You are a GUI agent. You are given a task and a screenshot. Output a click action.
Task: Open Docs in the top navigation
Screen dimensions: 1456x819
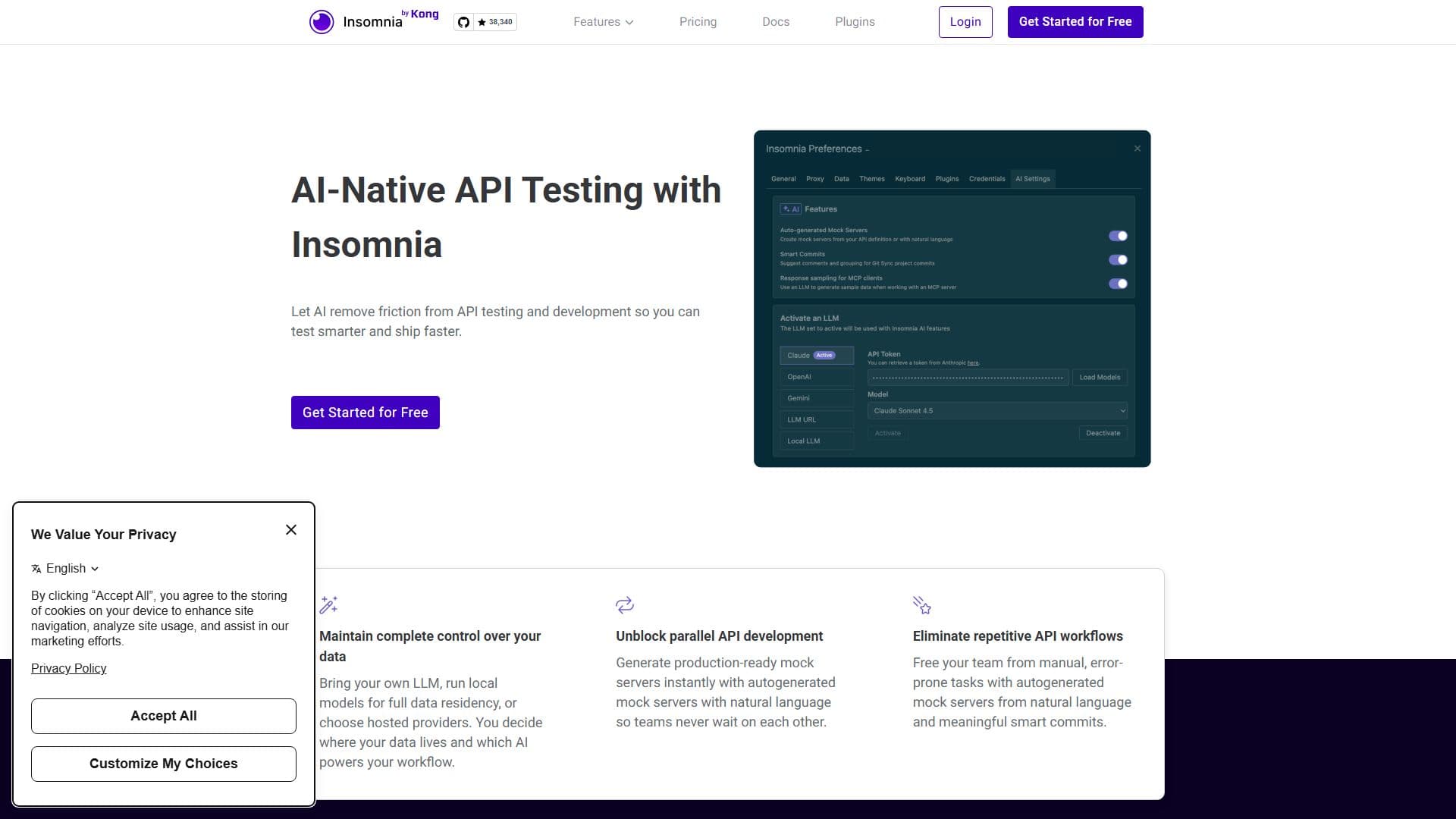tap(776, 22)
